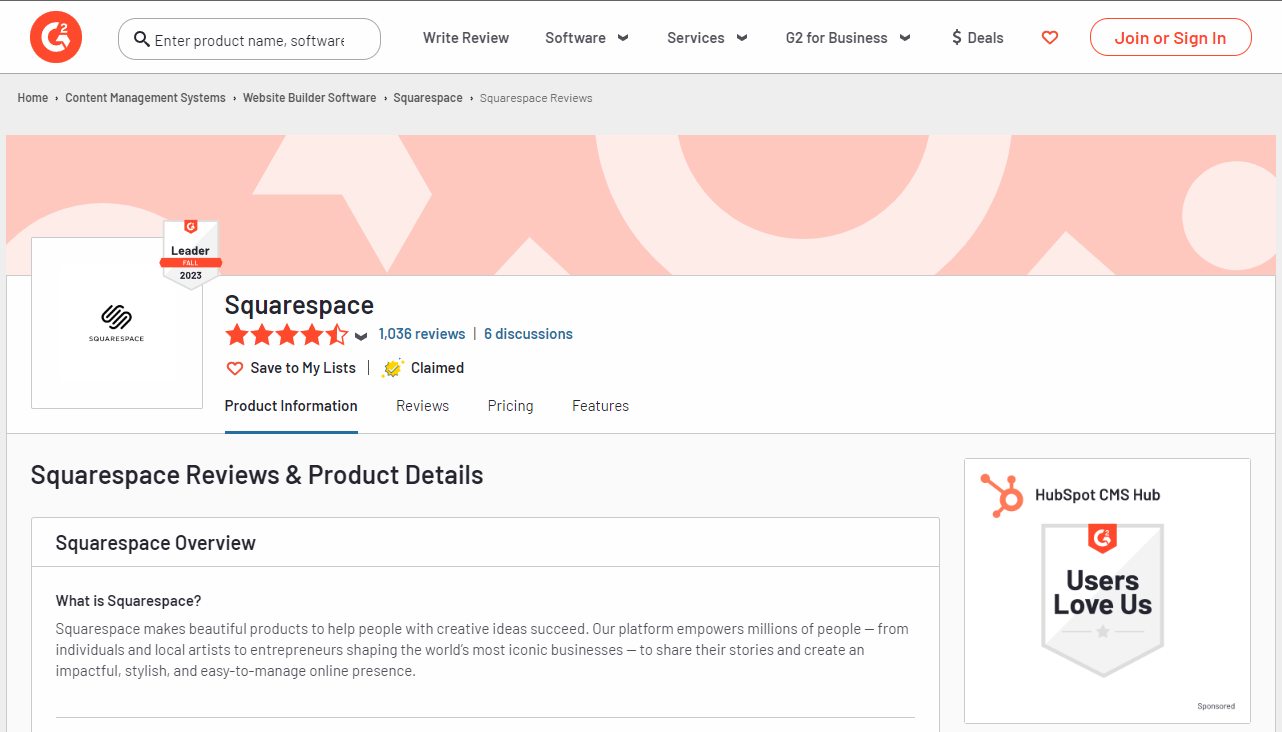The height and width of the screenshot is (732, 1282).
Task: Open the G2 for Business menu label
Action: (x=837, y=38)
